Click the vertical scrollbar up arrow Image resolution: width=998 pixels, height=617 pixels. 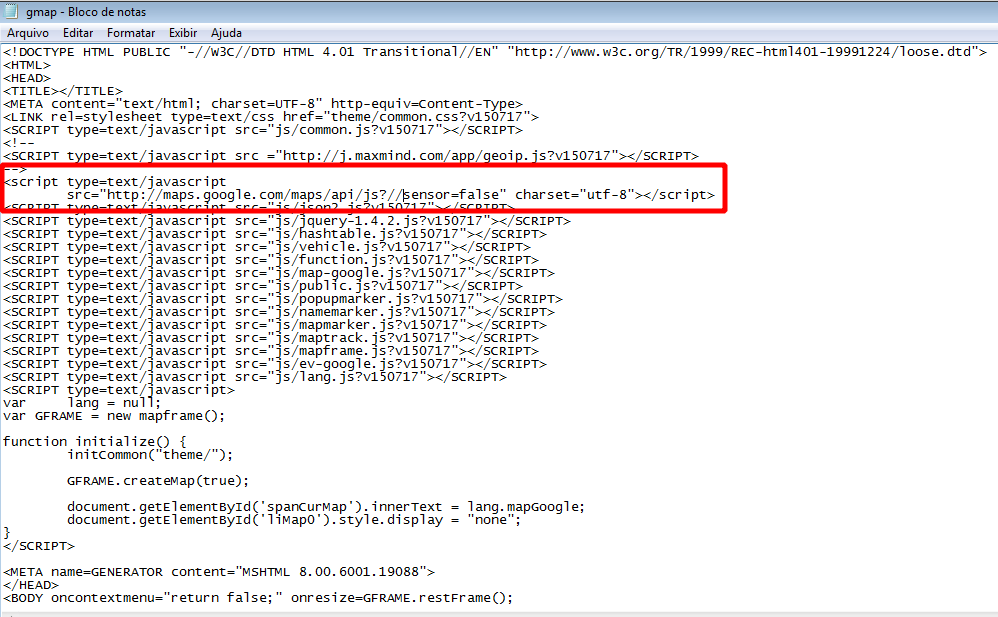coord(990,51)
